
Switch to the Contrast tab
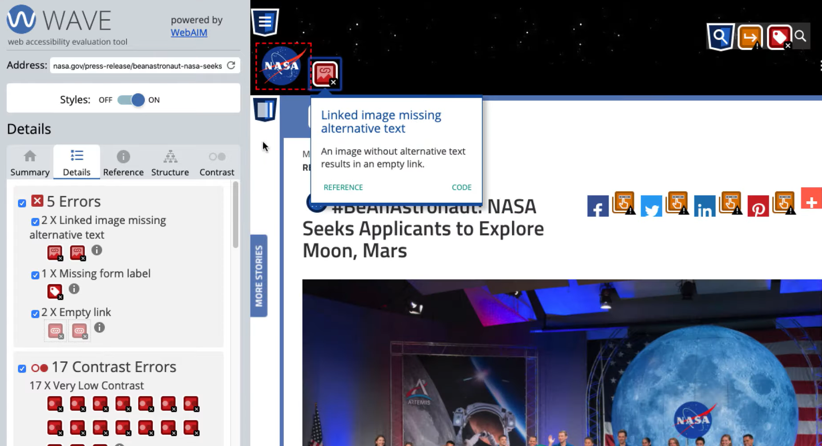pyautogui.click(x=216, y=163)
